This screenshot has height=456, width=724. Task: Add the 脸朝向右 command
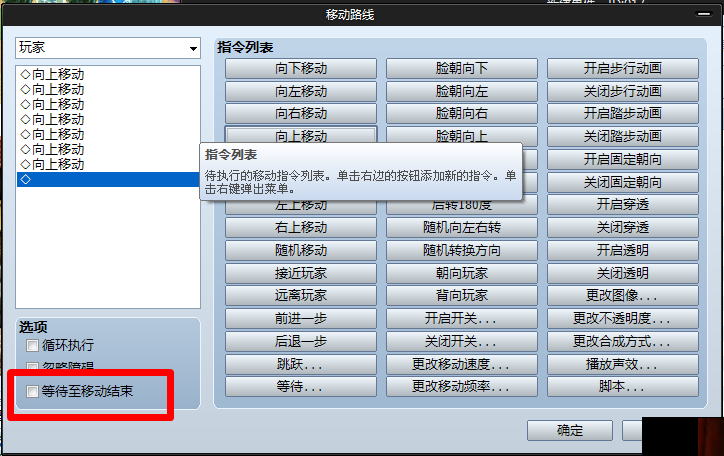462,114
